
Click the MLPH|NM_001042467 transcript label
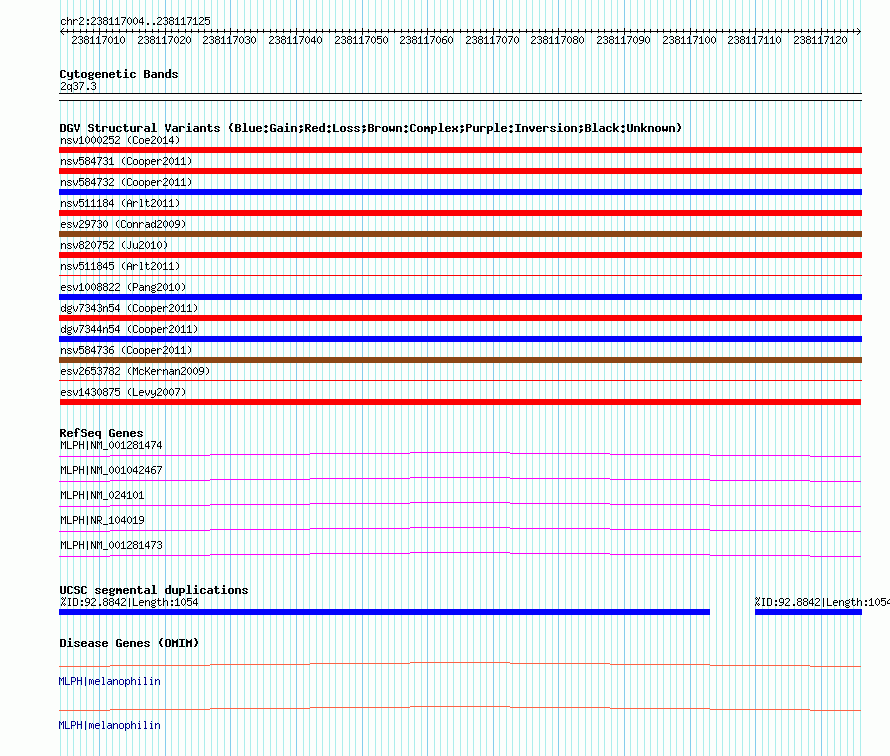(x=111, y=471)
